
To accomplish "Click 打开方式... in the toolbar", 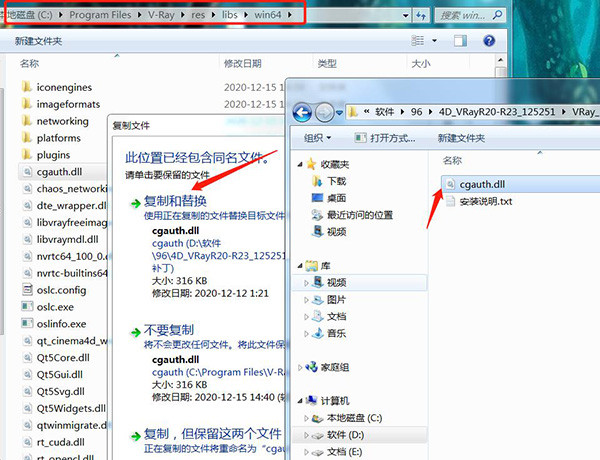I will tap(381, 138).
